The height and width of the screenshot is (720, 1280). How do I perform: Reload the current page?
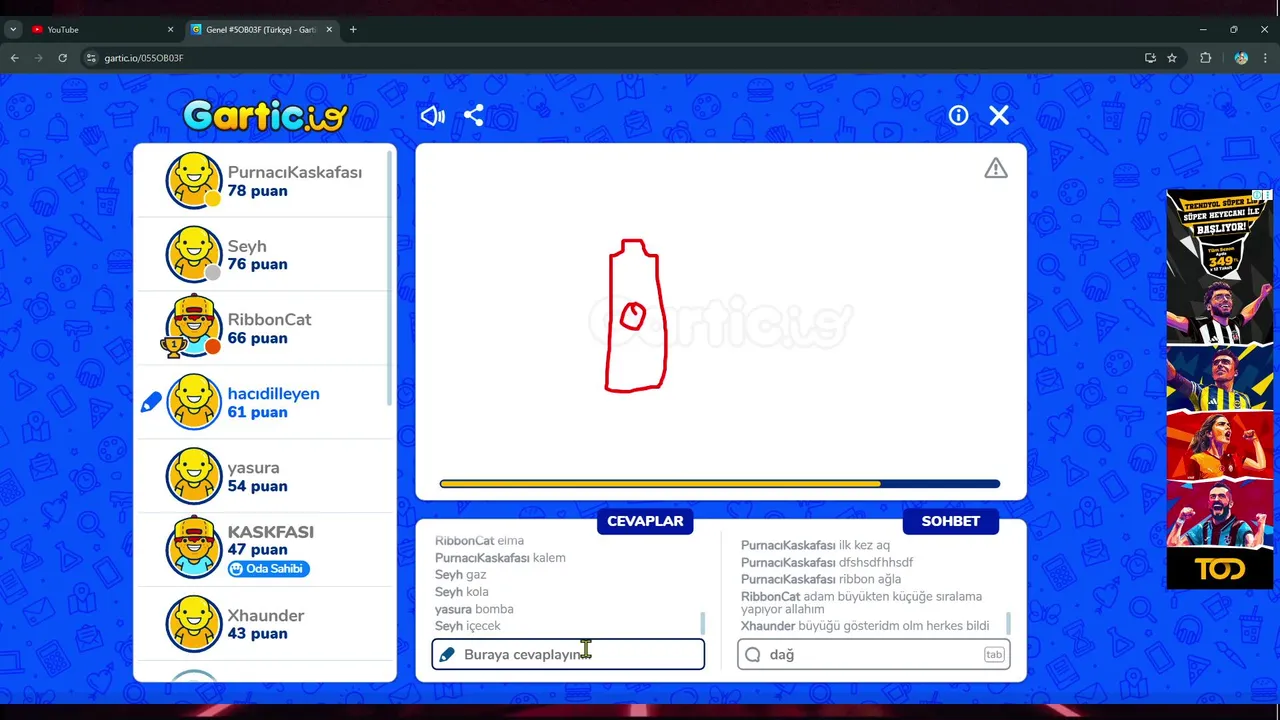63,58
